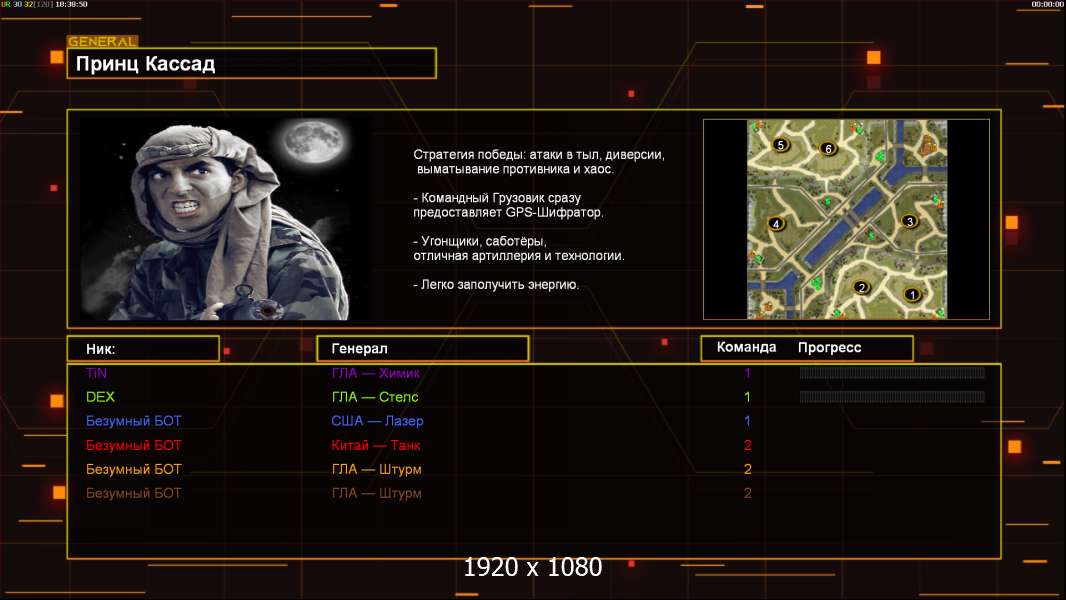This screenshot has width=1066, height=600.
Task: Select player DEX in the list
Action: pos(100,397)
